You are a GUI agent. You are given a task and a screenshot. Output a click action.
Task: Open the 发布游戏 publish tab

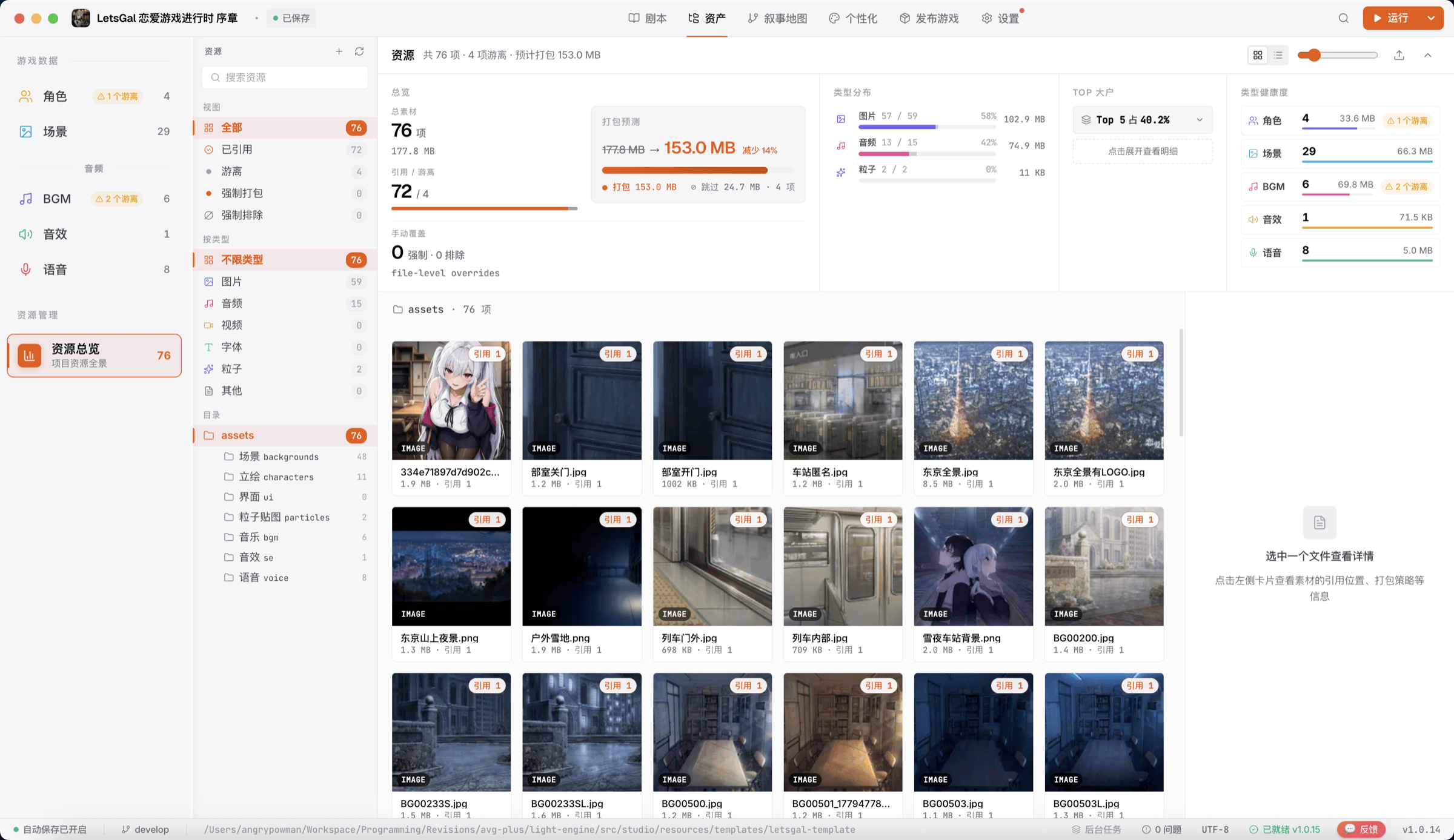point(929,18)
